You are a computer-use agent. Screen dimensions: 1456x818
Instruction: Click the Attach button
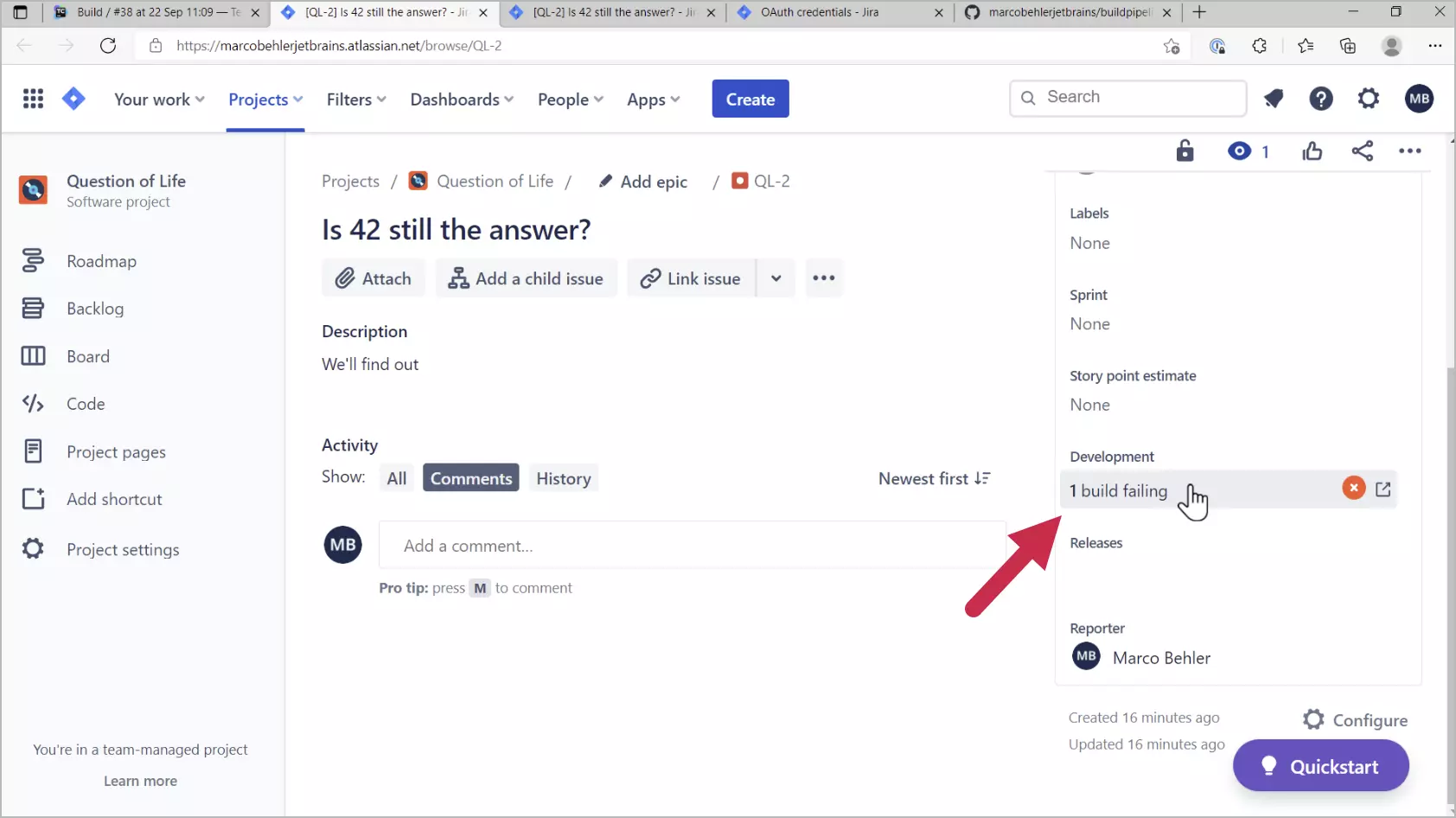374,278
